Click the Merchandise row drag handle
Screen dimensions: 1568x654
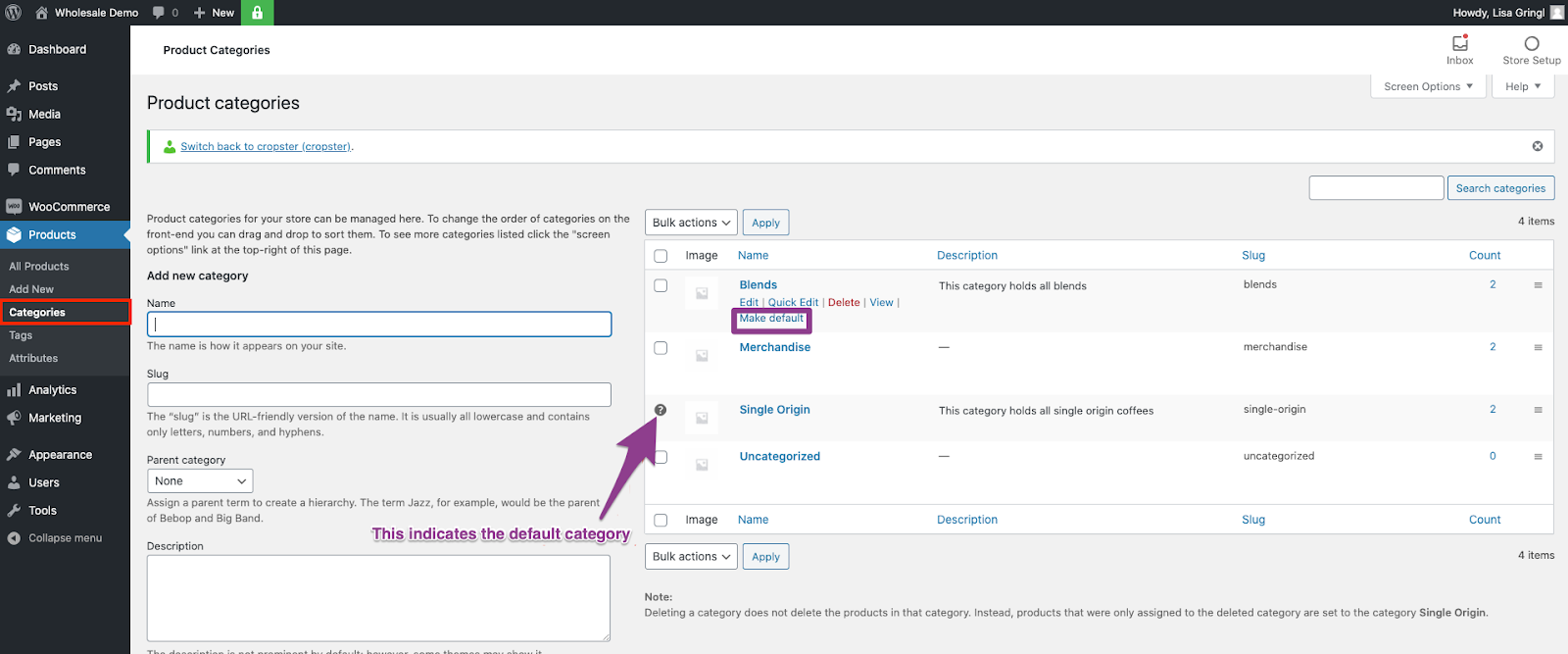tap(1538, 347)
